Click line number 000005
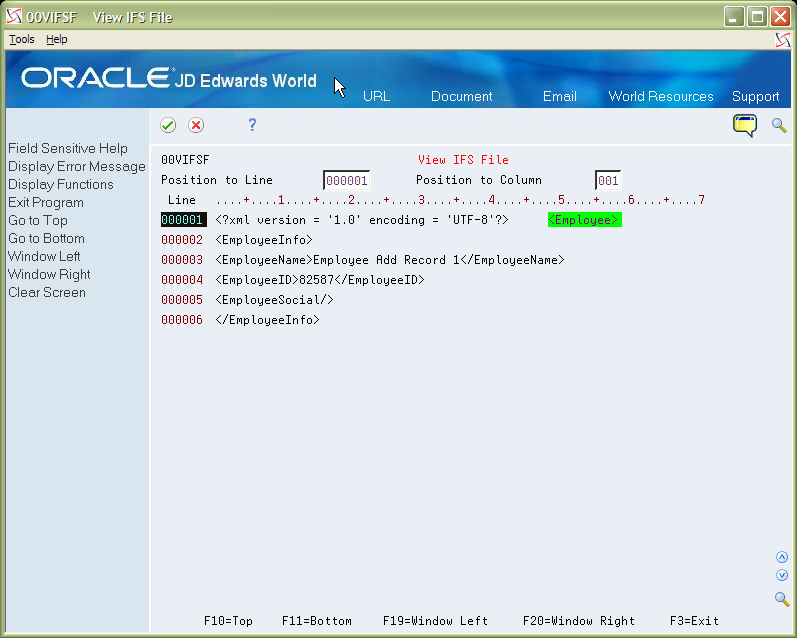Screen dimensions: 797x638 point(182,300)
